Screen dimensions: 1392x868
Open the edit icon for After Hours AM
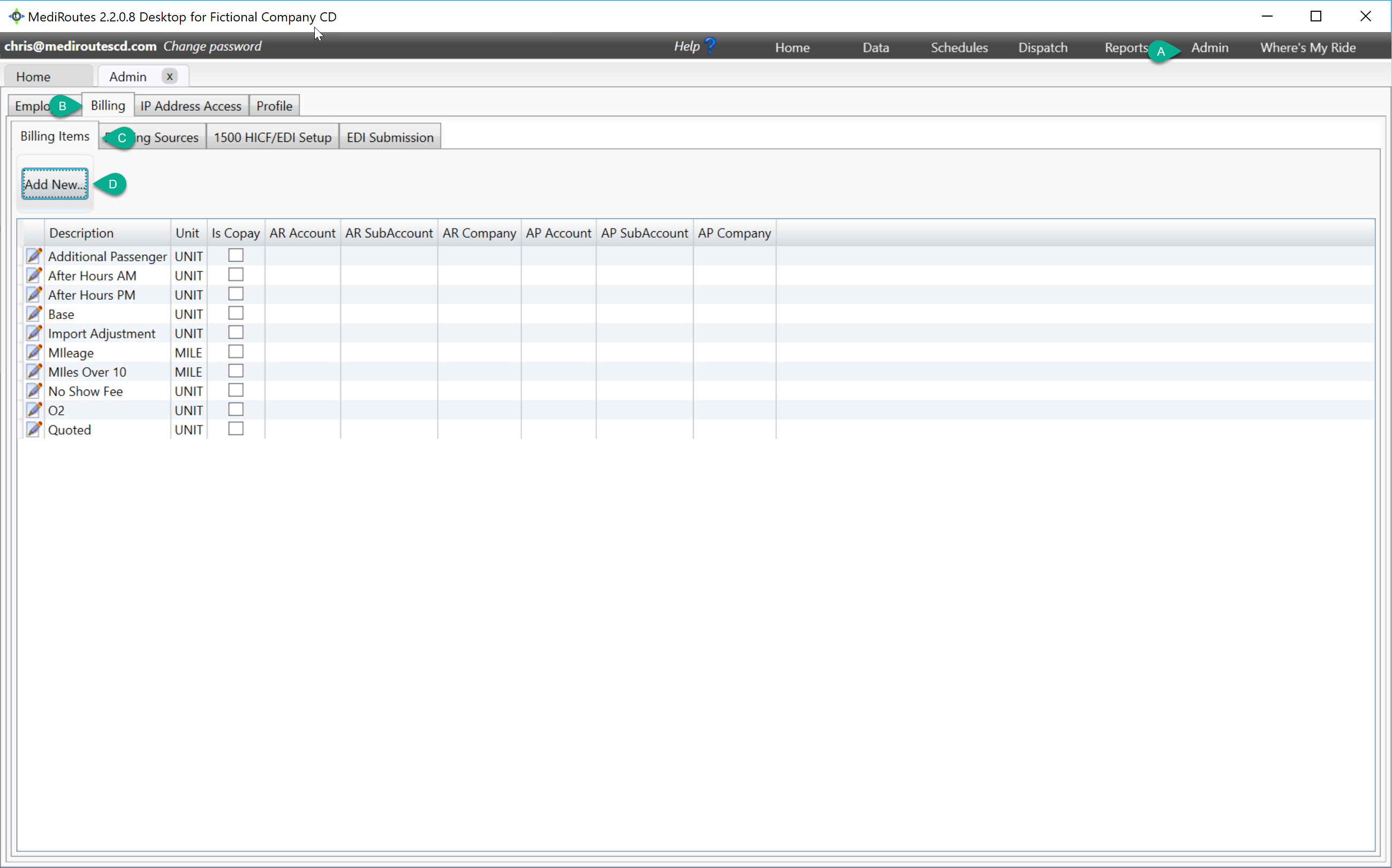33,275
